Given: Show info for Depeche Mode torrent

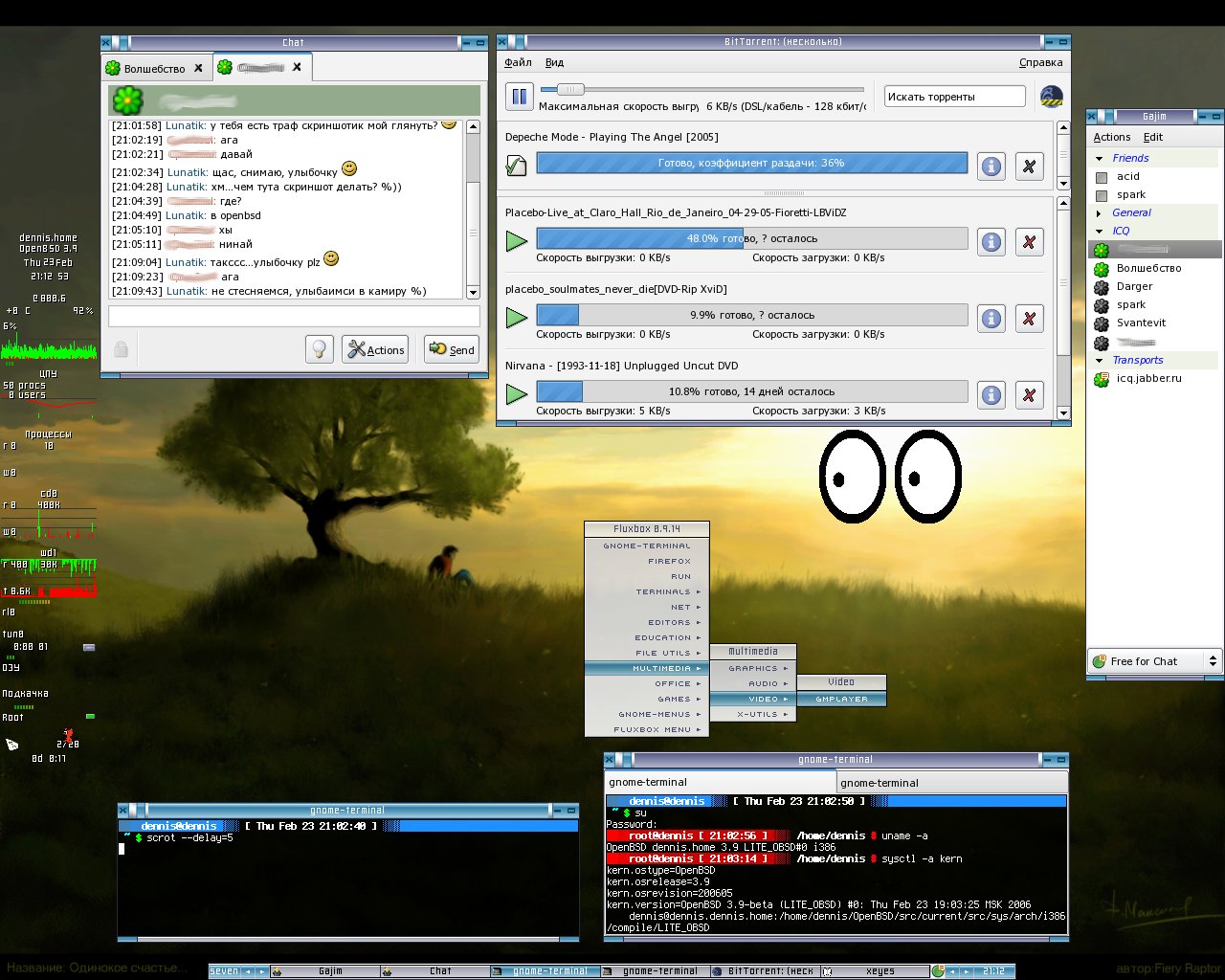Looking at the screenshot, I should (x=991, y=166).
